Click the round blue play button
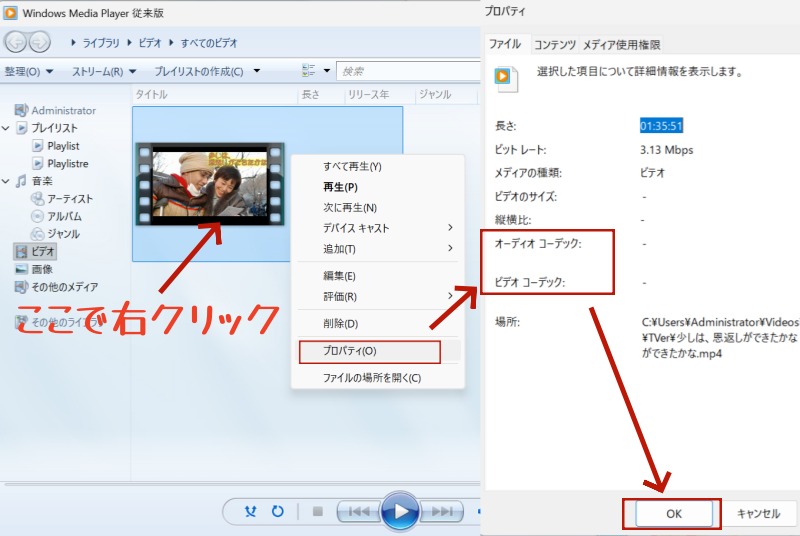The image size is (800, 536). click(401, 511)
